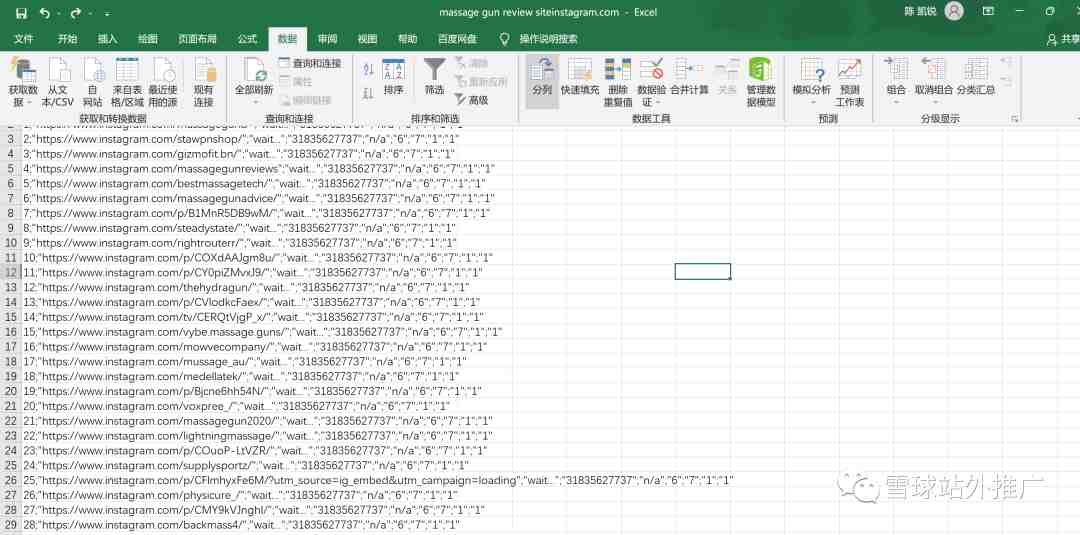
Task: Click the 自网站 (From Web) icon
Action: pos(93,83)
